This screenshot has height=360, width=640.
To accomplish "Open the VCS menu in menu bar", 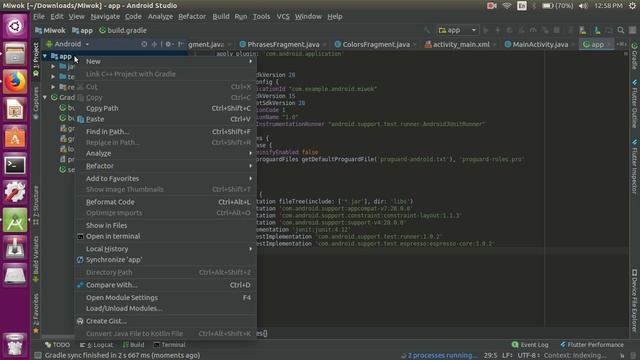I will [283, 17].
